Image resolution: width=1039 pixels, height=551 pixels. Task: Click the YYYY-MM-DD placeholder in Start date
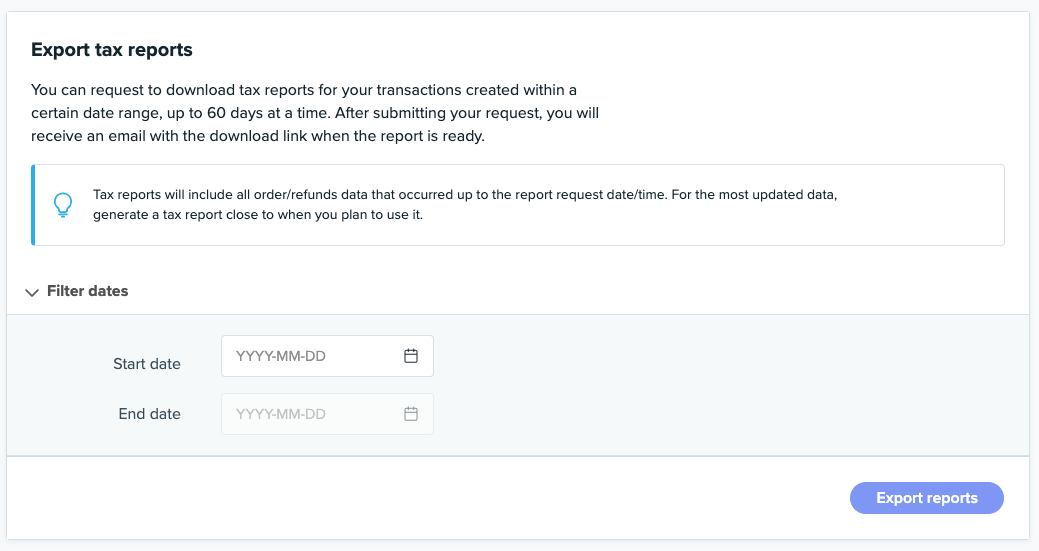point(281,356)
